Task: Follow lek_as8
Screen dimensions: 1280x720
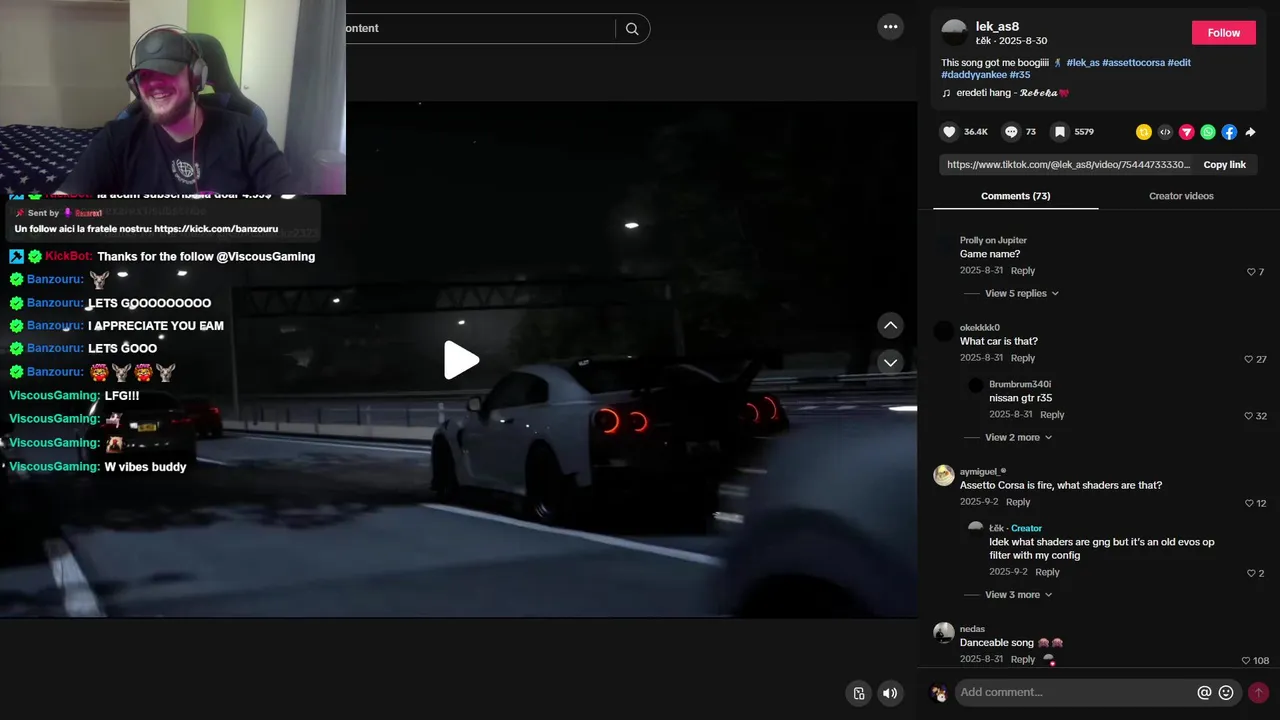Action: (1223, 33)
